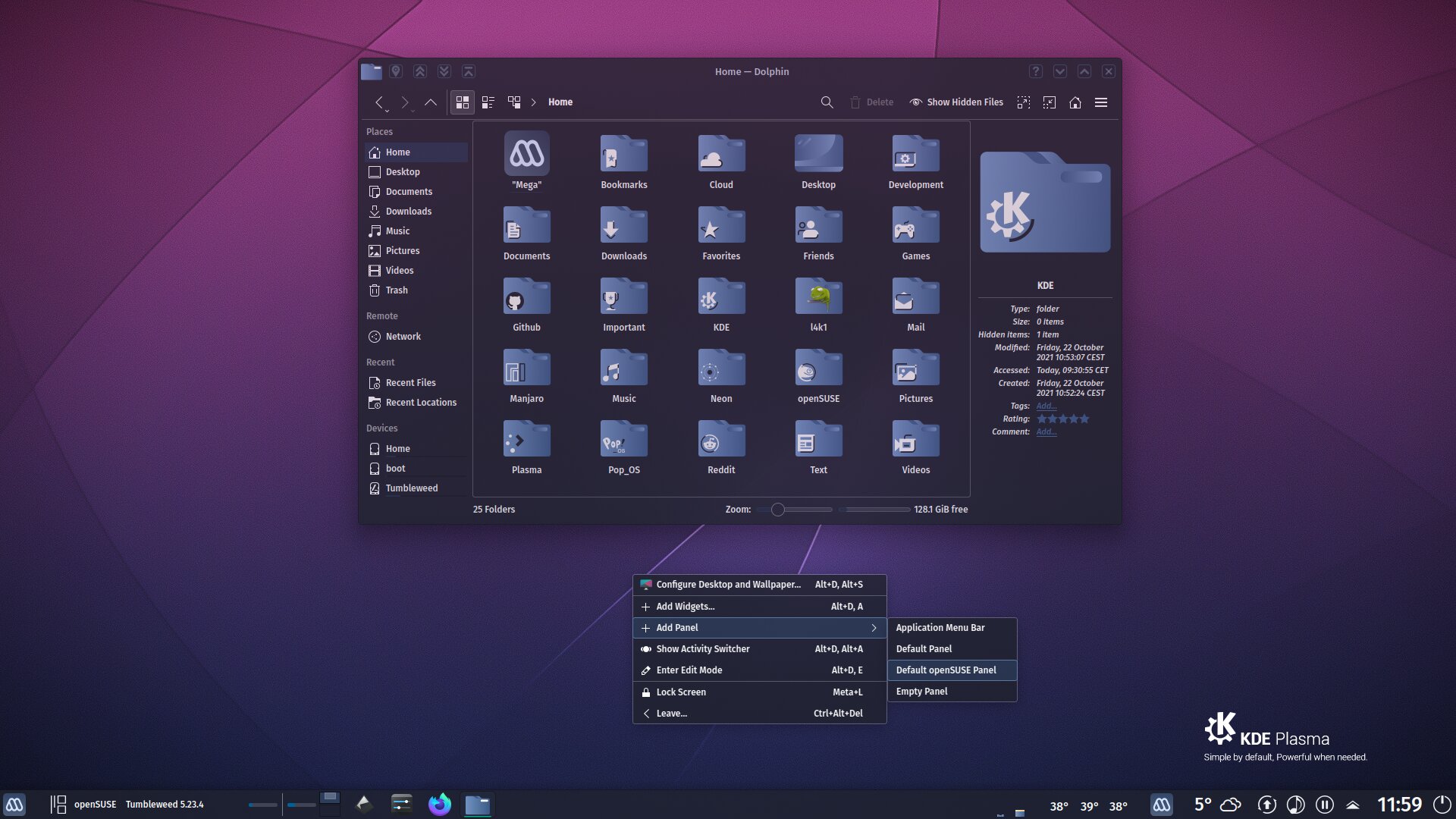
Task: Click Home in the location breadcrumb
Action: [x=560, y=102]
